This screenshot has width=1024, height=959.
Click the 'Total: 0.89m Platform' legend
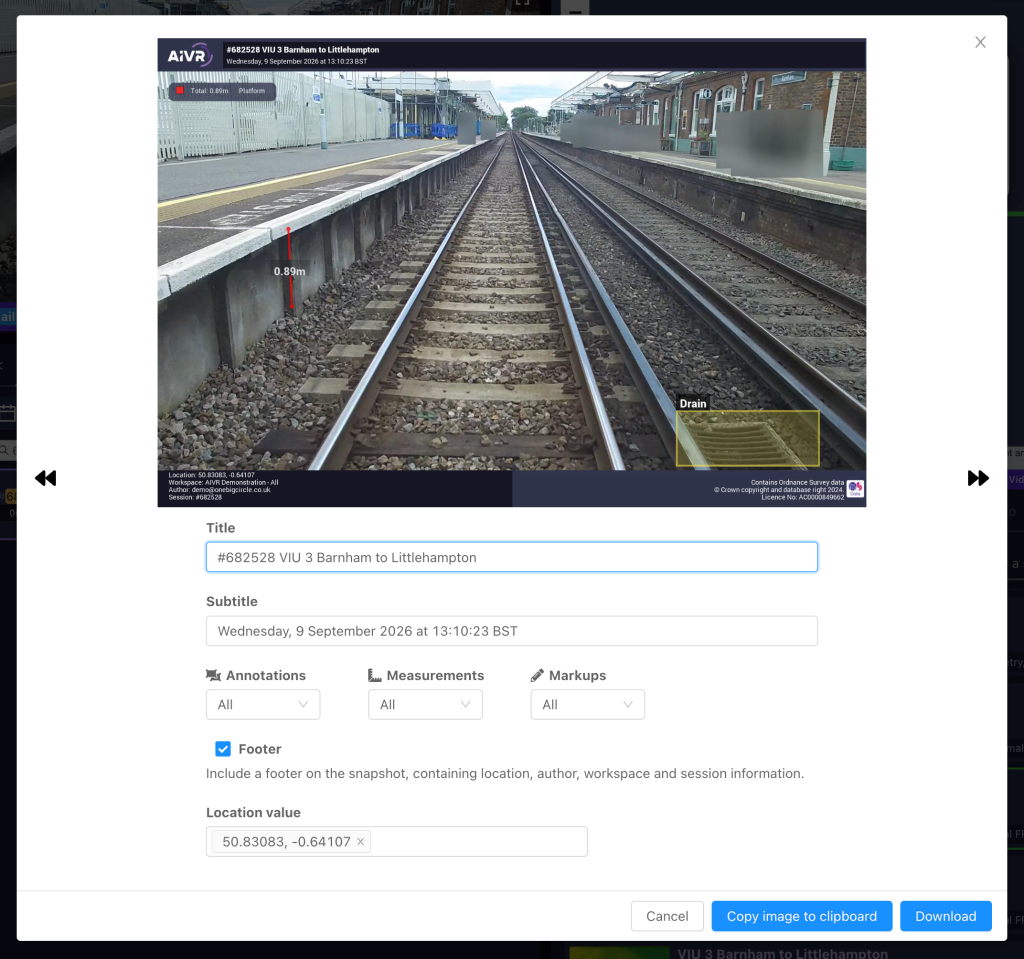[222, 91]
